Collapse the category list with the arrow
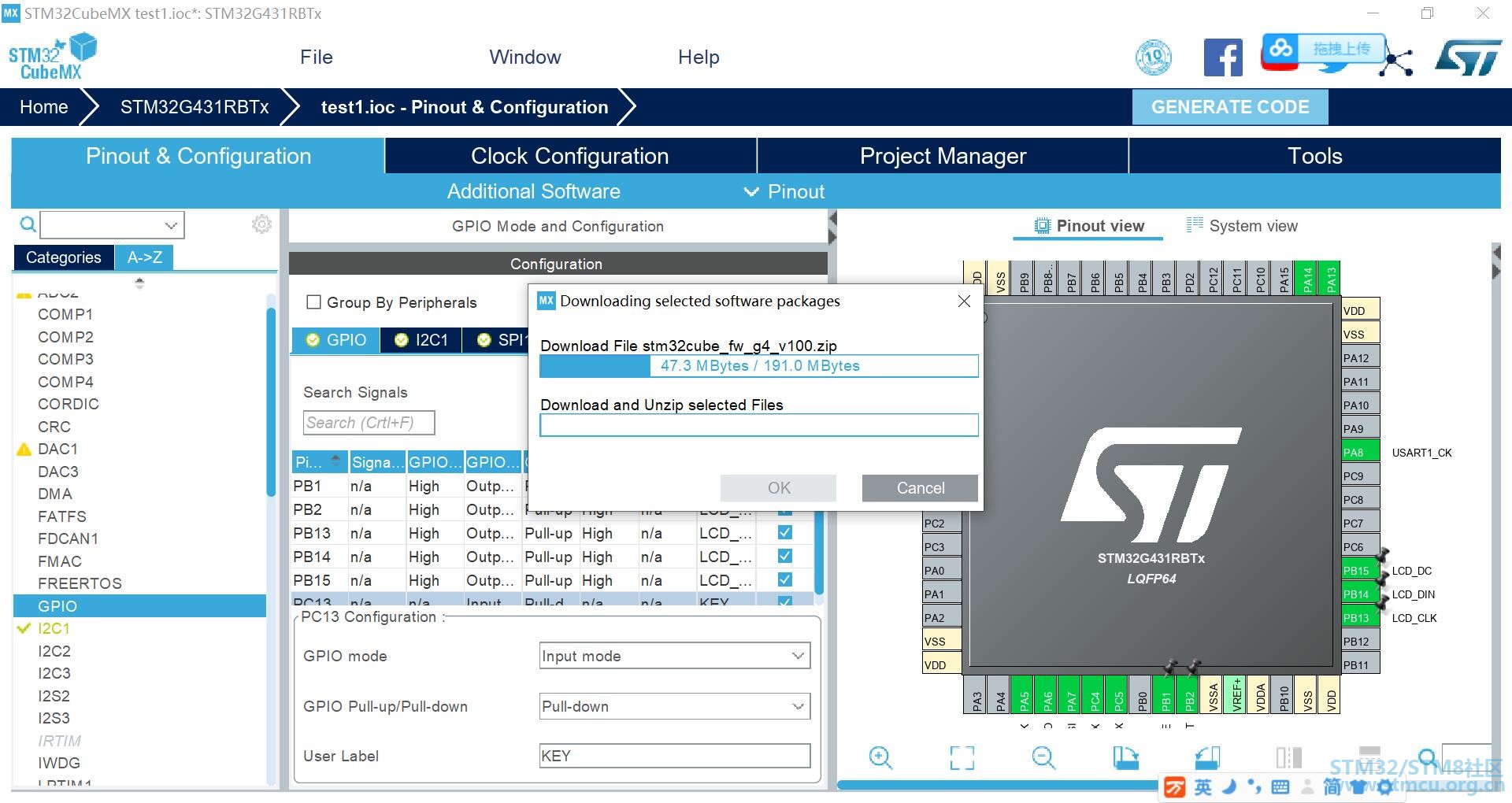 pos(139,283)
